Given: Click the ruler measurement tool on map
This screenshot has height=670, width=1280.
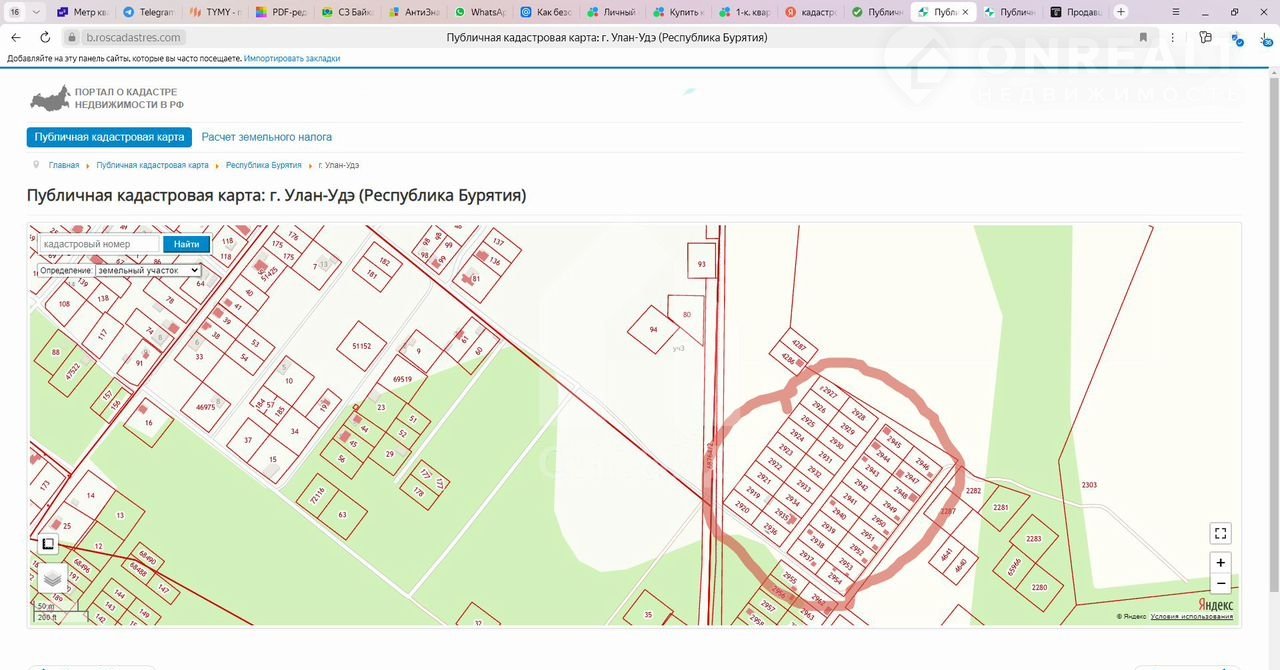Looking at the screenshot, I should point(48,544).
